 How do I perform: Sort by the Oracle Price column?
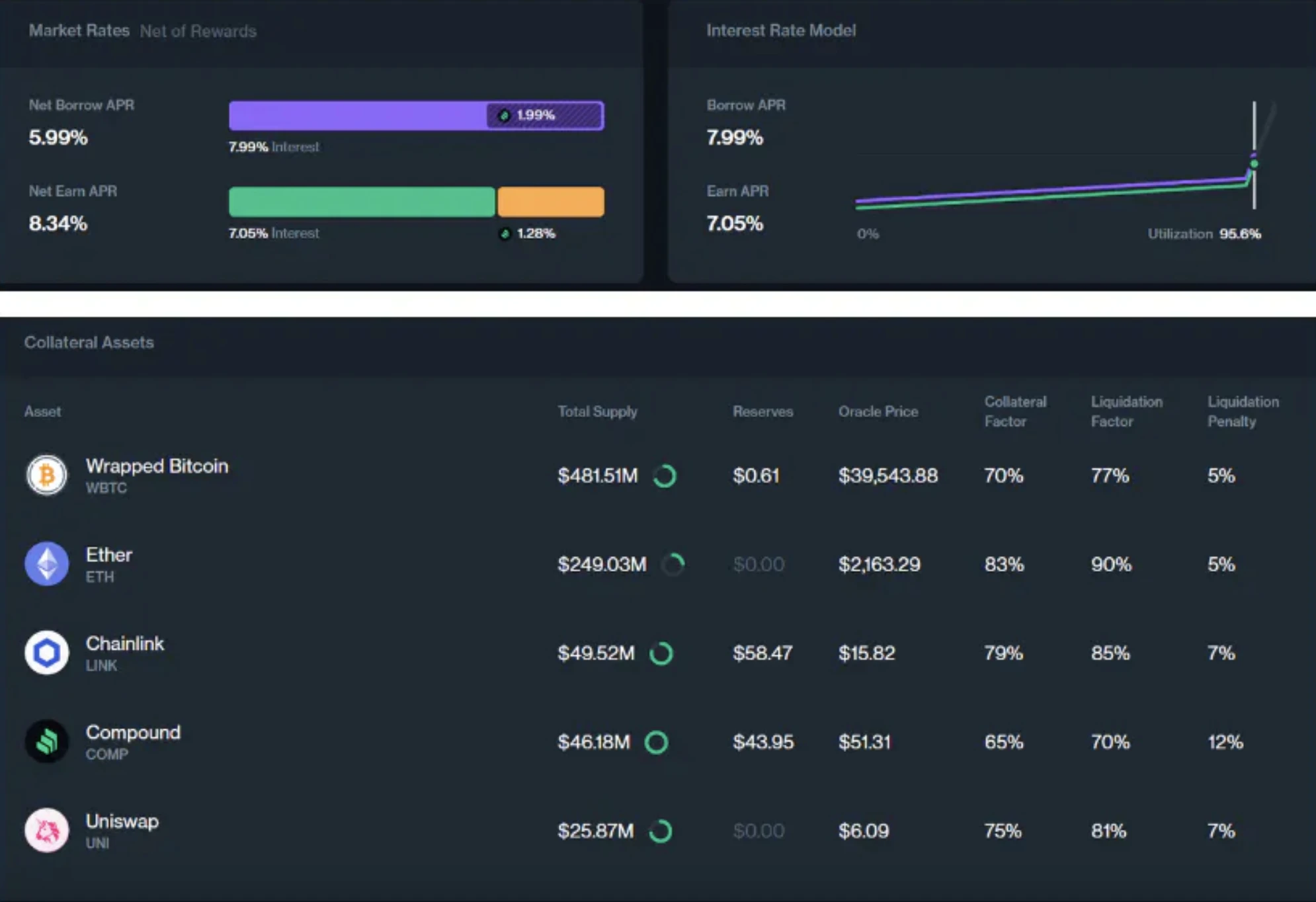878,411
